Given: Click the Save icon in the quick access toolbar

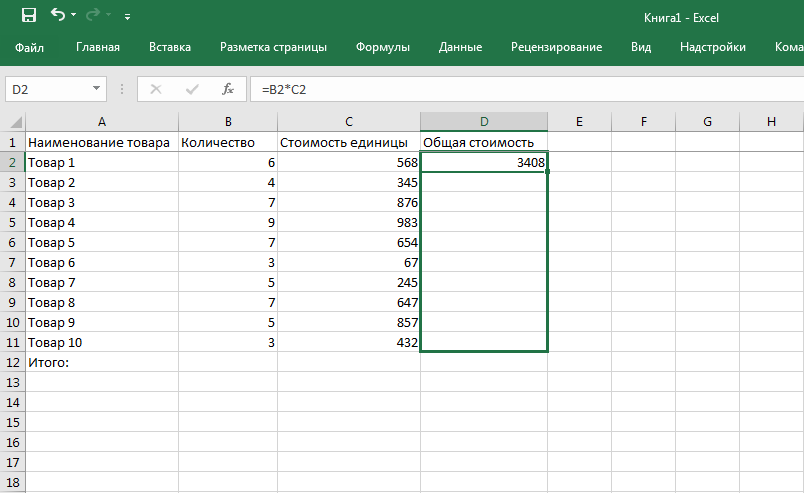Looking at the screenshot, I should tap(28, 16).
